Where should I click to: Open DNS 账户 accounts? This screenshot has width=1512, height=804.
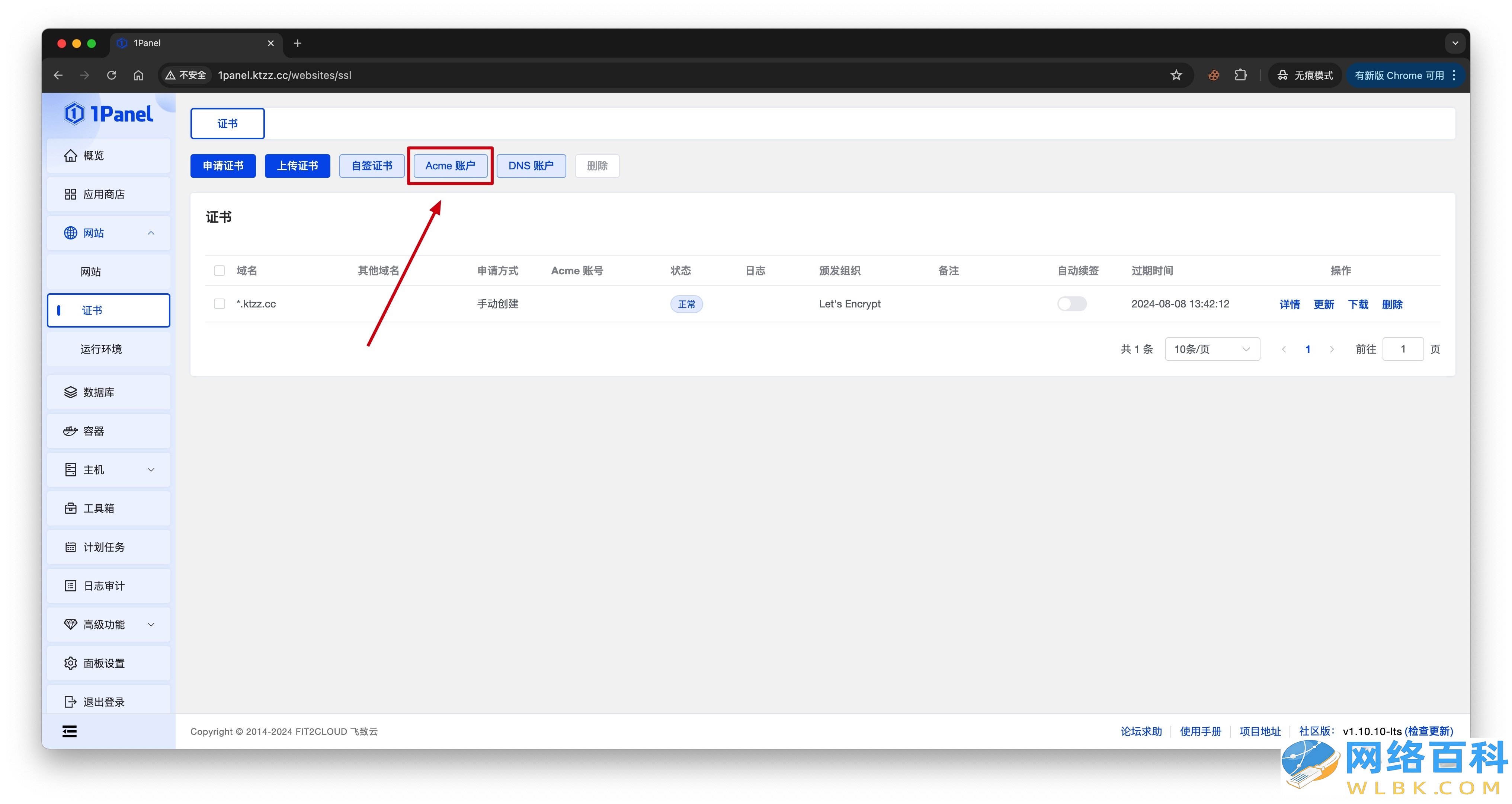point(531,166)
